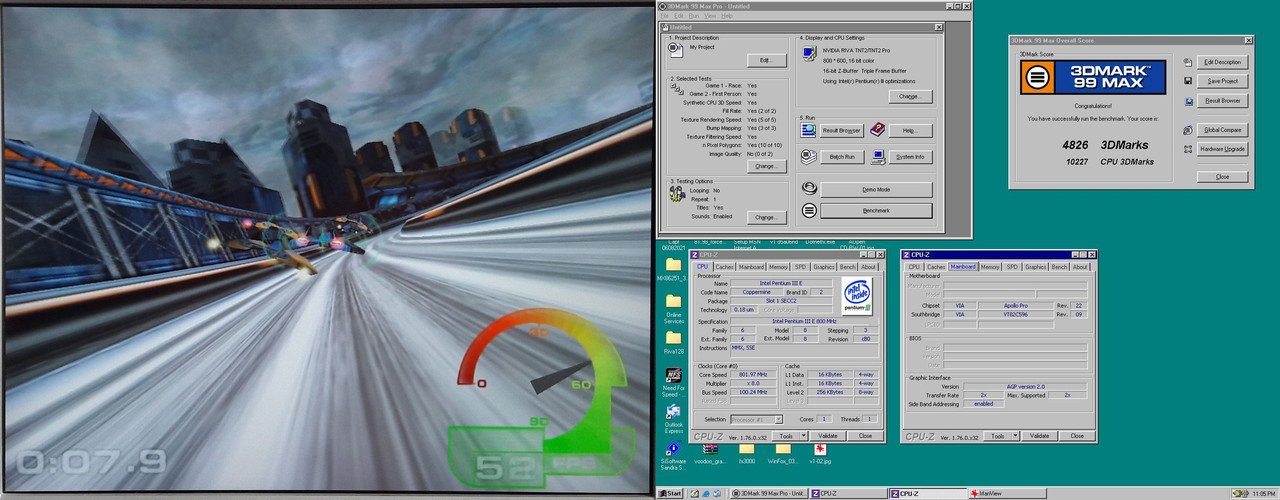
Task: Click the Result Browser icon in the score dialog
Action: tap(1187, 101)
